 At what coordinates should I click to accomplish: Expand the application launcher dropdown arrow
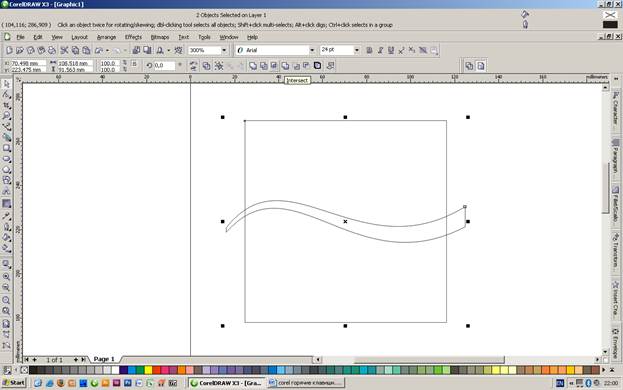[169, 51]
